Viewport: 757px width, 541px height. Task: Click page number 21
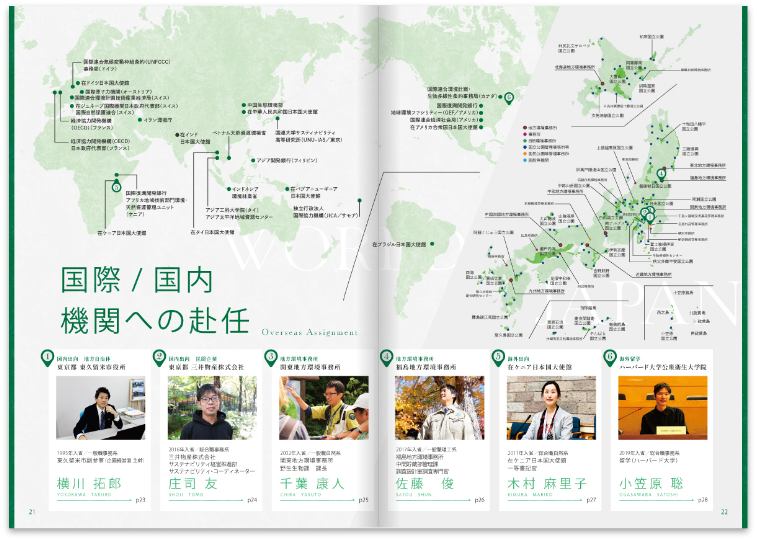pyautogui.click(x=32, y=512)
